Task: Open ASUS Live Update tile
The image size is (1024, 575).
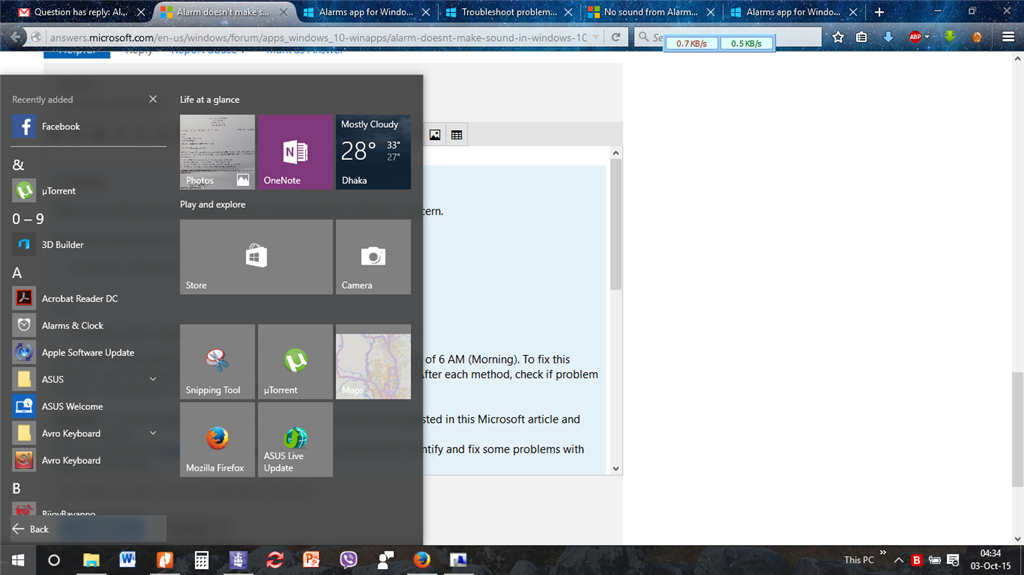Action: pos(295,439)
